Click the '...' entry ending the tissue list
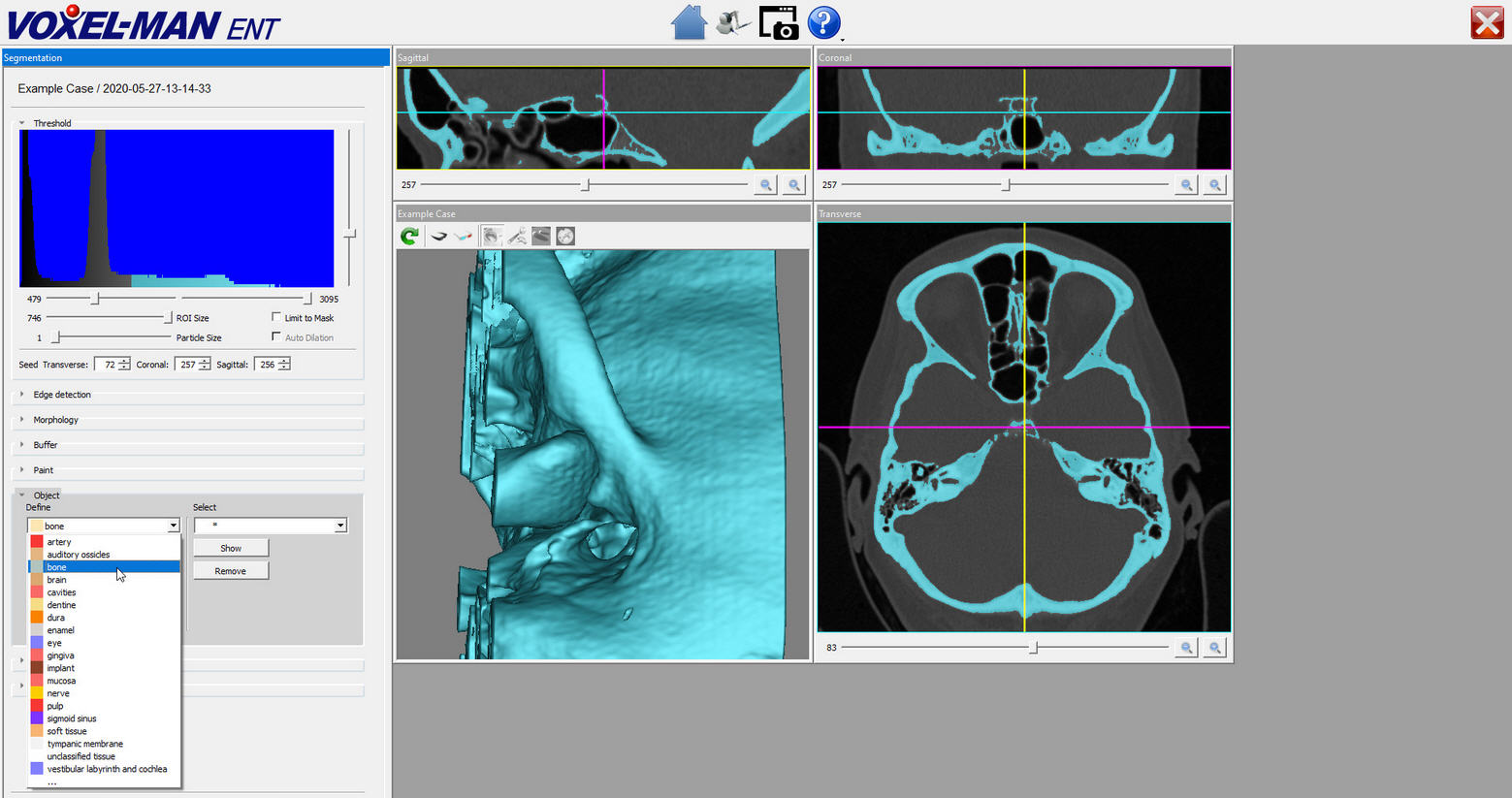The height and width of the screenshot is (798, 1512). 104,782
